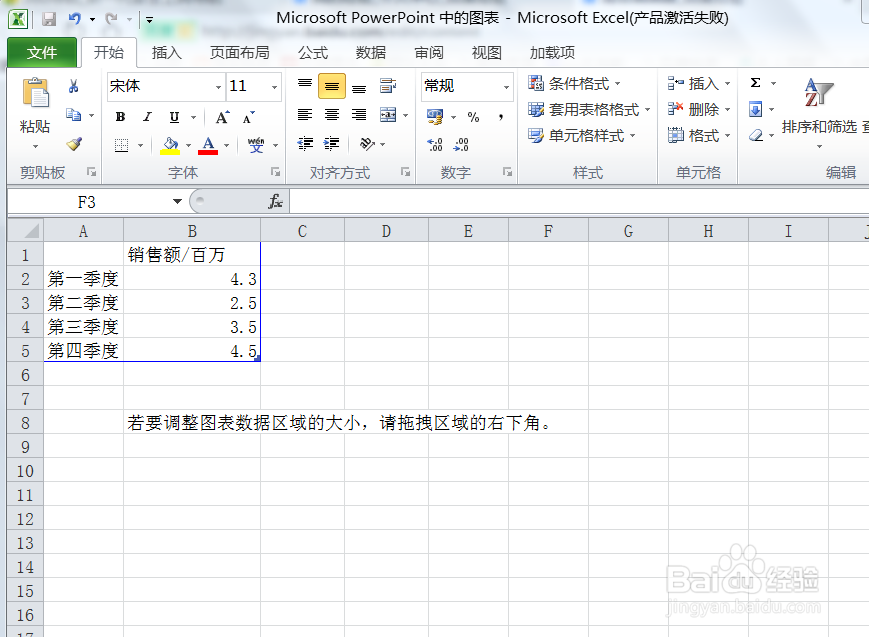Open the paste options arrow under 粘贴

pyautogui.click(x=35, y=146)
